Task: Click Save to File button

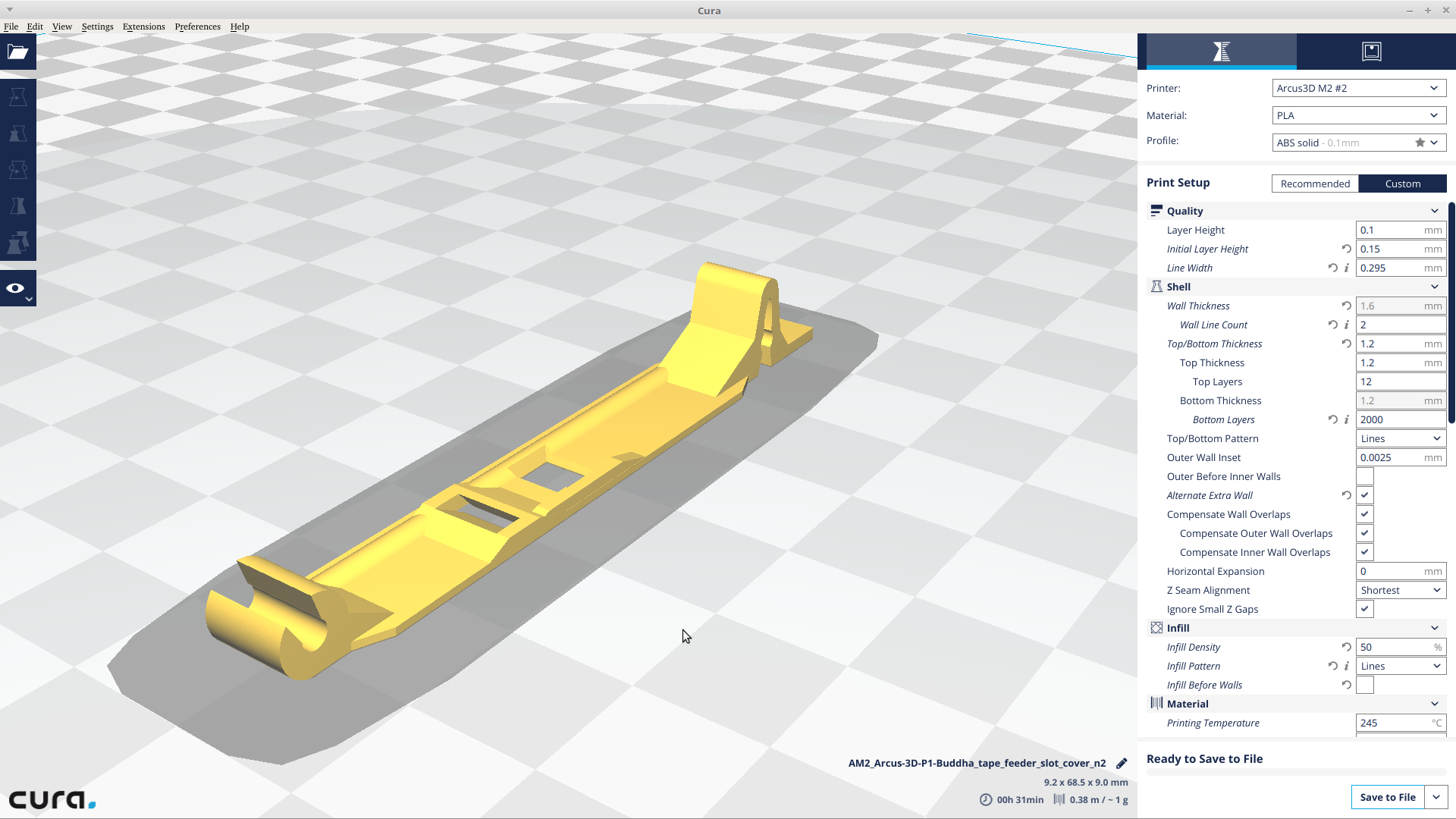Action: coord(1388,797)
